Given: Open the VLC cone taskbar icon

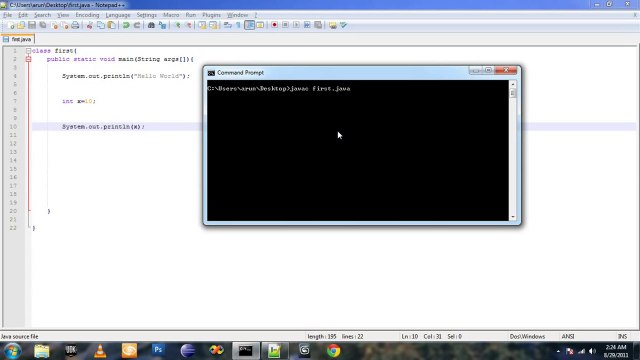Looking at the screenshot, I should (100, 351).
